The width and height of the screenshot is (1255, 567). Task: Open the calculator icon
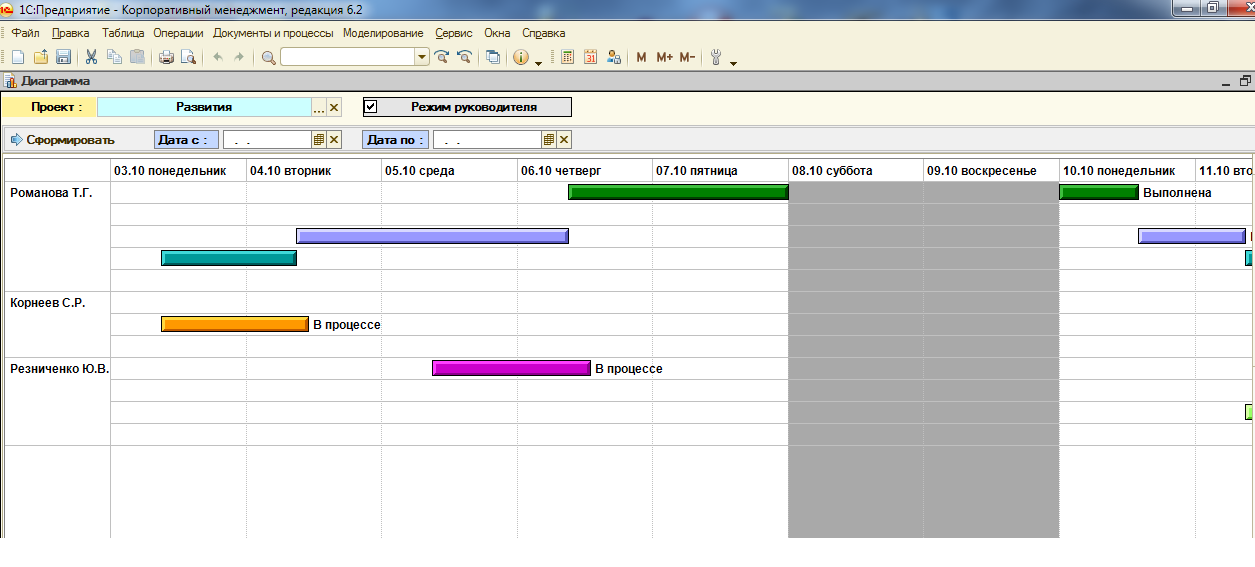coord(568,57)
